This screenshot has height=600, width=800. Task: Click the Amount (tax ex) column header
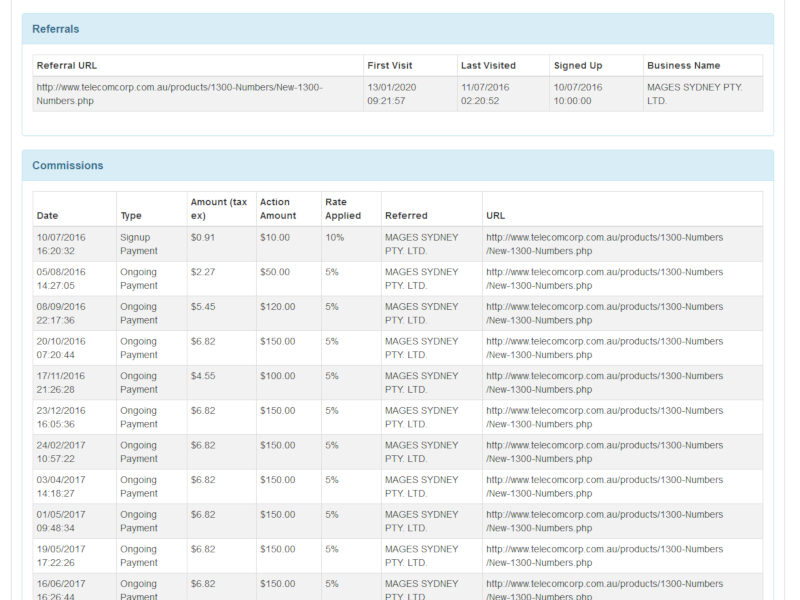219,209
